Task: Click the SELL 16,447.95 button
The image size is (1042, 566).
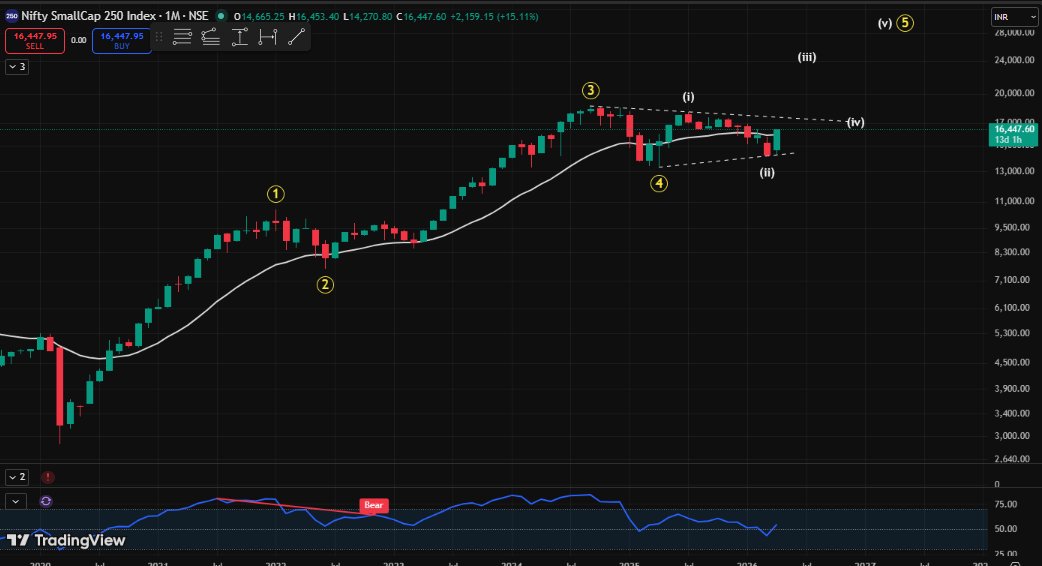Action: pos(35,41)
